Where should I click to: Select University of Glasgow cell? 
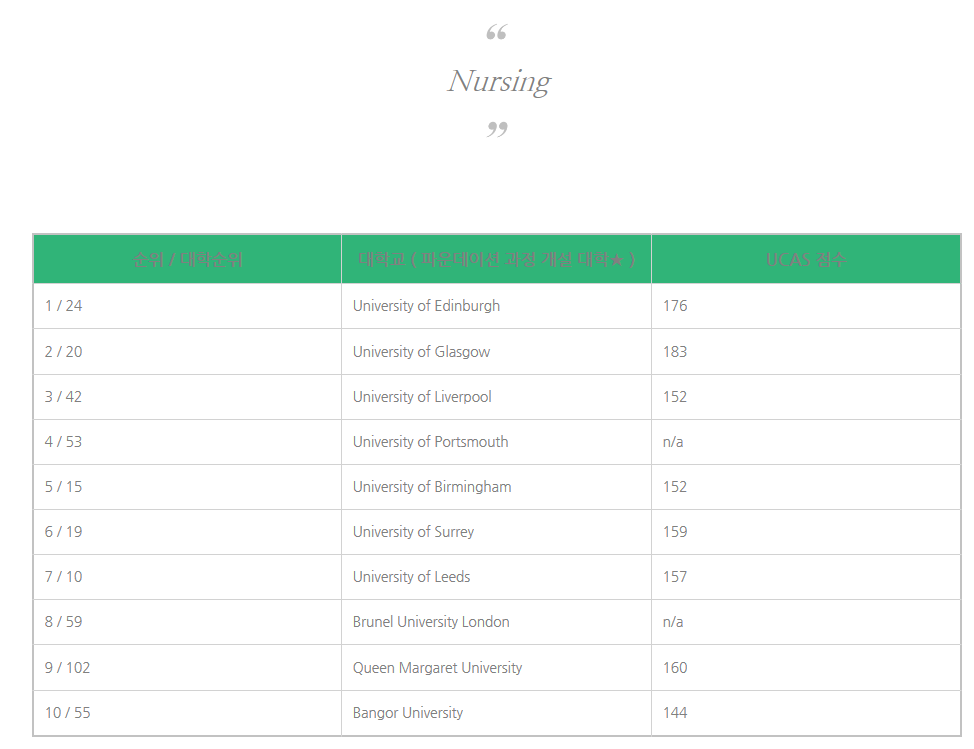click(x=496, y=352)
